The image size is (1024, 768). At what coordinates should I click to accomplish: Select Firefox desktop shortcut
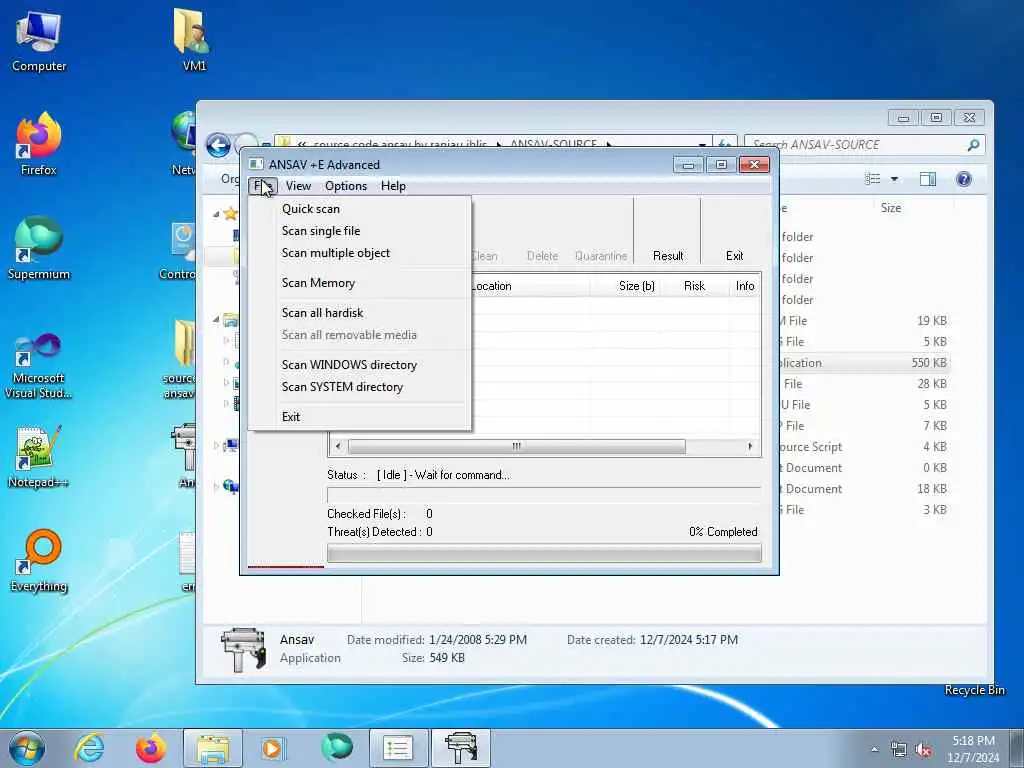pos(39,145)
